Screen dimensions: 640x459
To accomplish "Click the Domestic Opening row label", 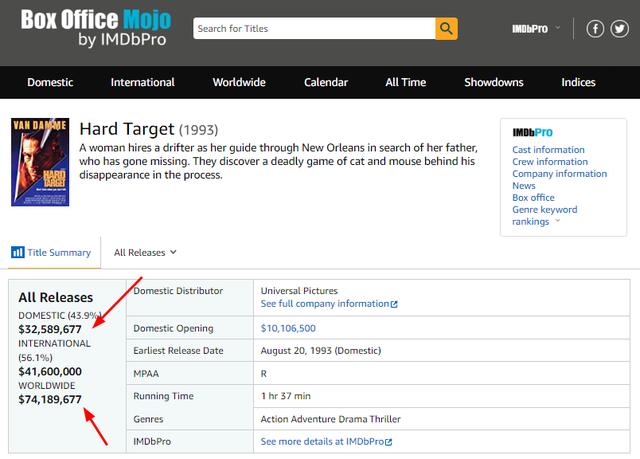I will 173,328.
